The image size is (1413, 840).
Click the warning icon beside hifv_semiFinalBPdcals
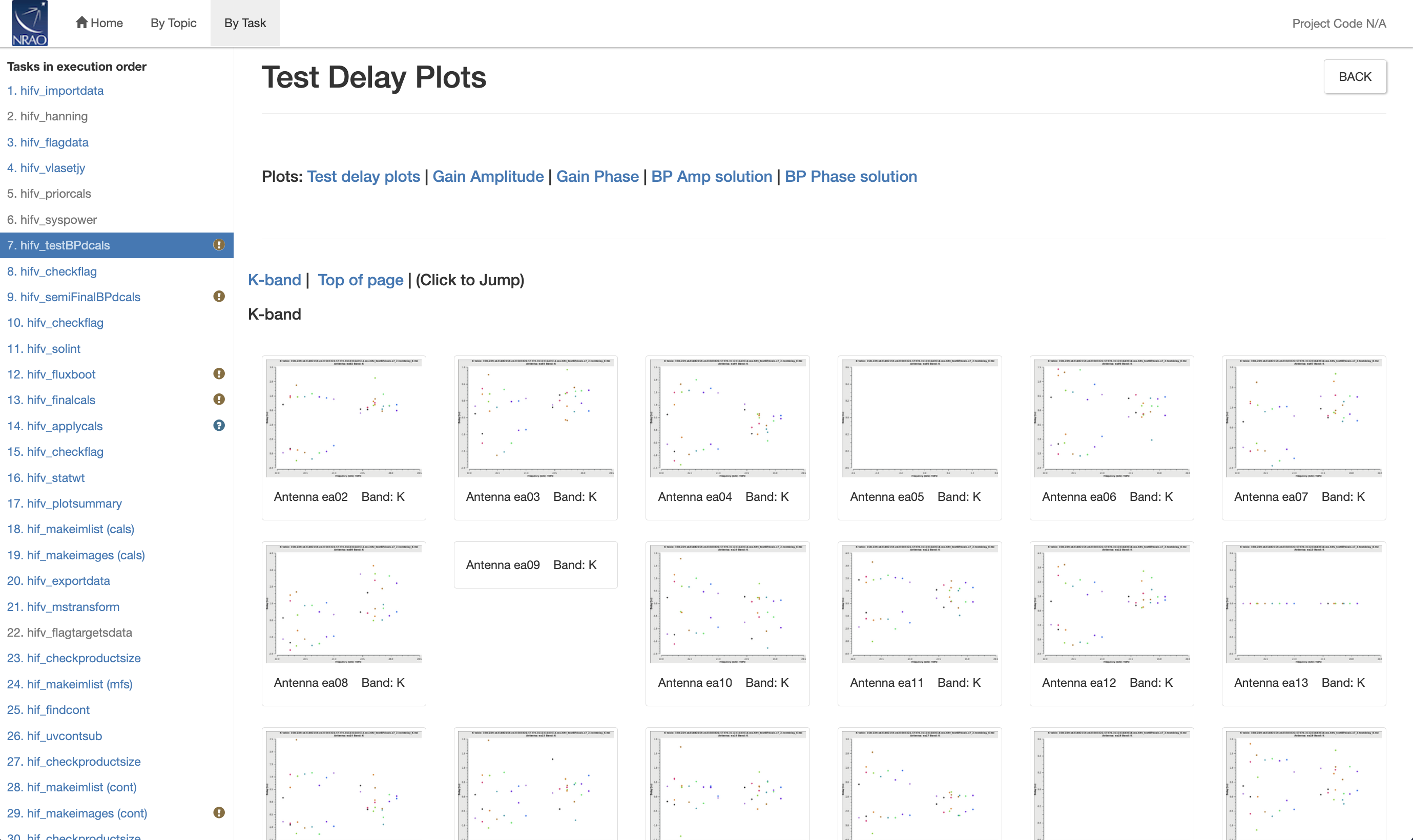point(219,297)
